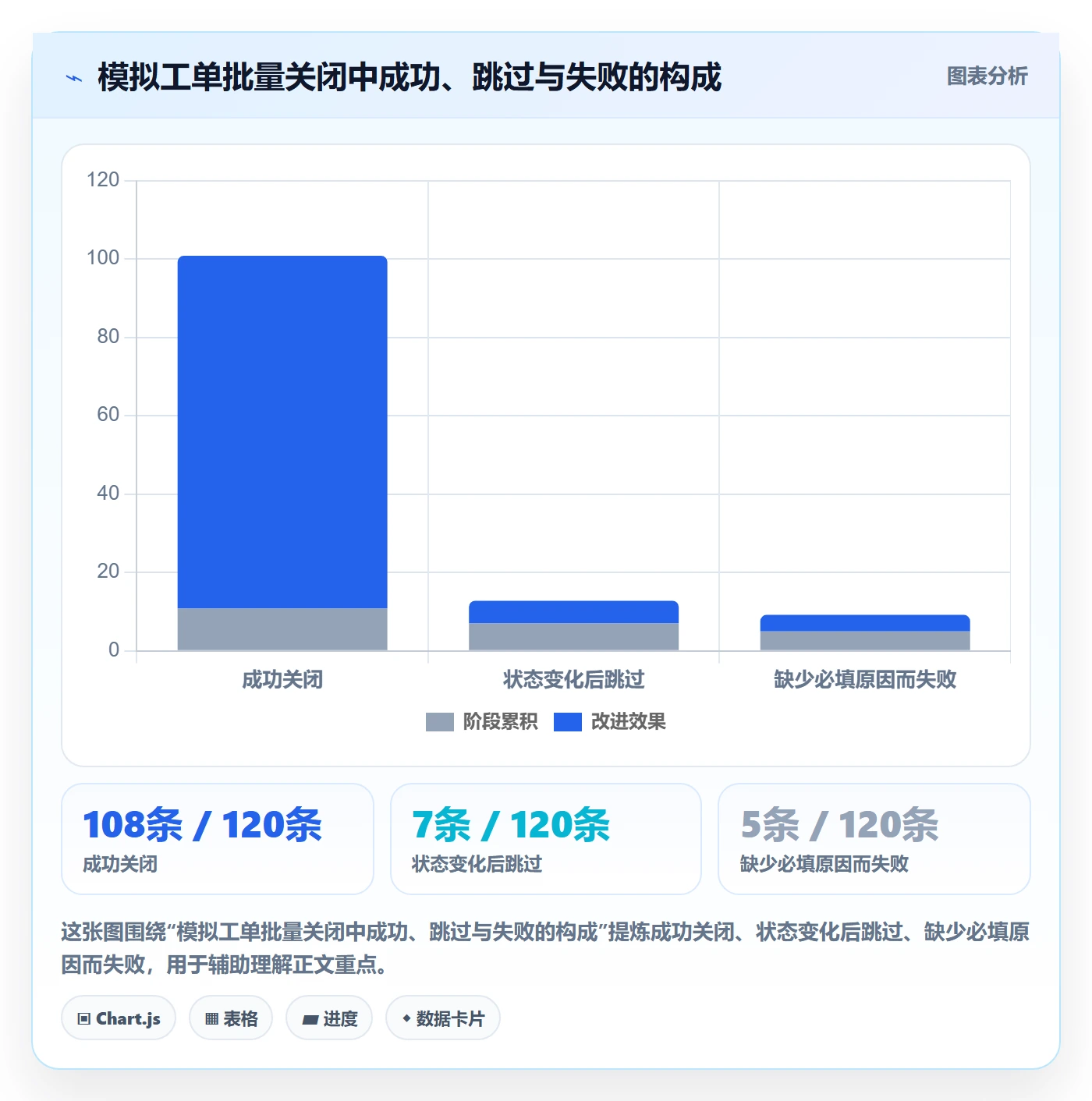Click y-axis value 100
Screen dimensions: 1092x1101
click(x=103, y=258)
